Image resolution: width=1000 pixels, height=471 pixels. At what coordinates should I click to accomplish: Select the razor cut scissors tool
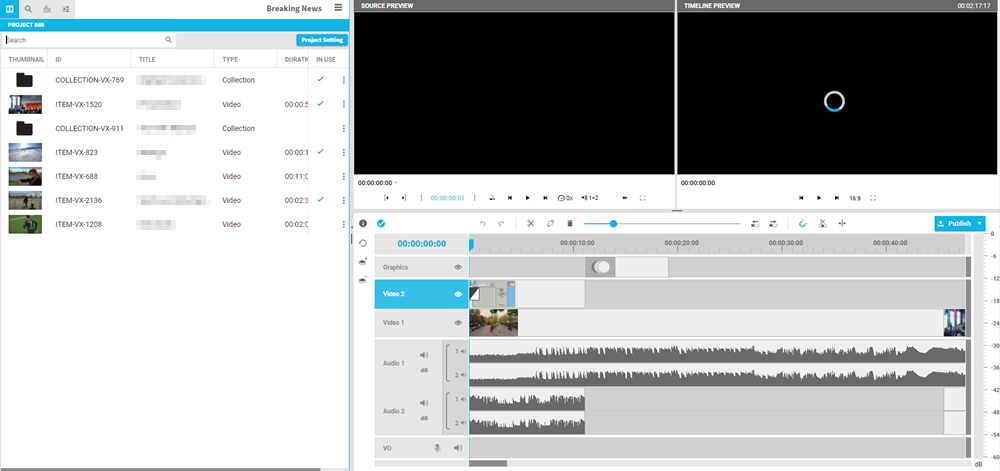(x=530, y=223)
